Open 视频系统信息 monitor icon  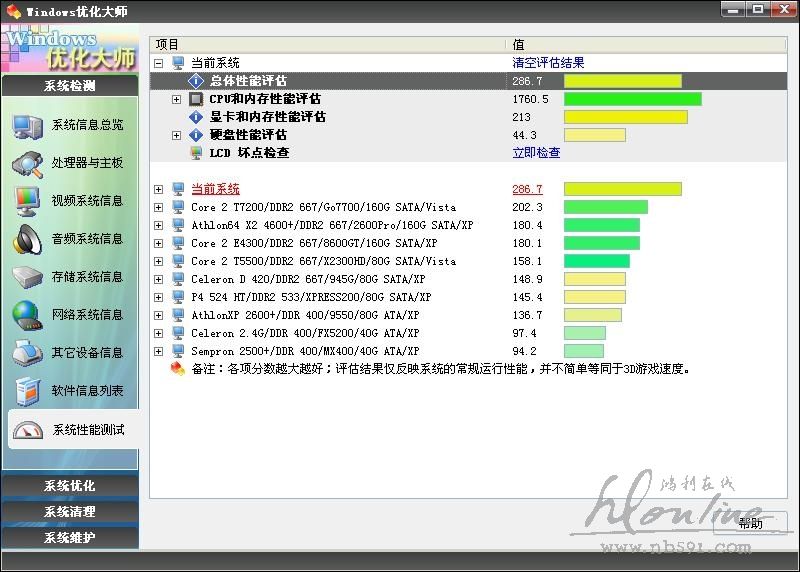[27, 201]
